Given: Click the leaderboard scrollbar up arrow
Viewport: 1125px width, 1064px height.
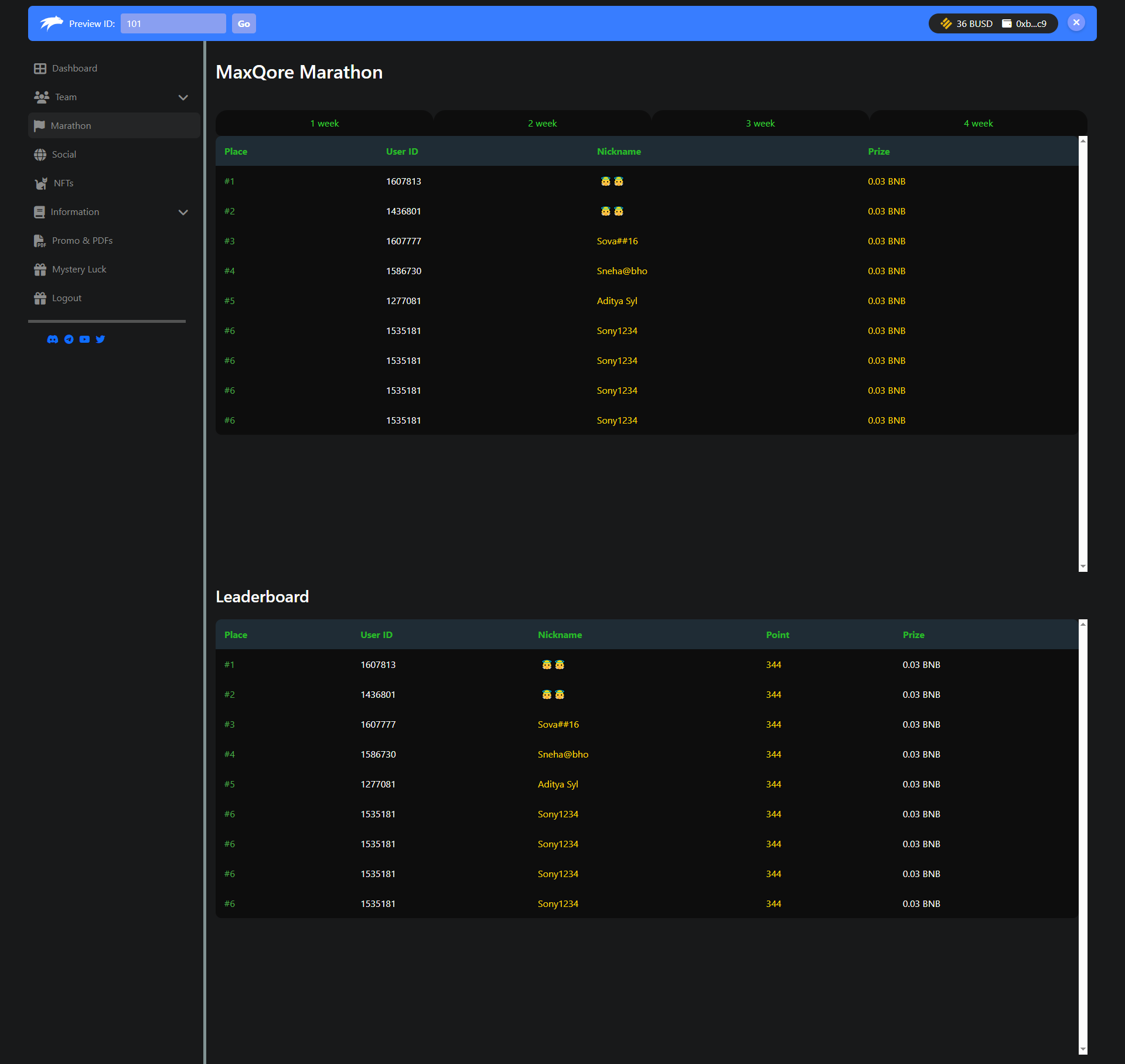Looking at the screenshot, I should [1083, 624].
